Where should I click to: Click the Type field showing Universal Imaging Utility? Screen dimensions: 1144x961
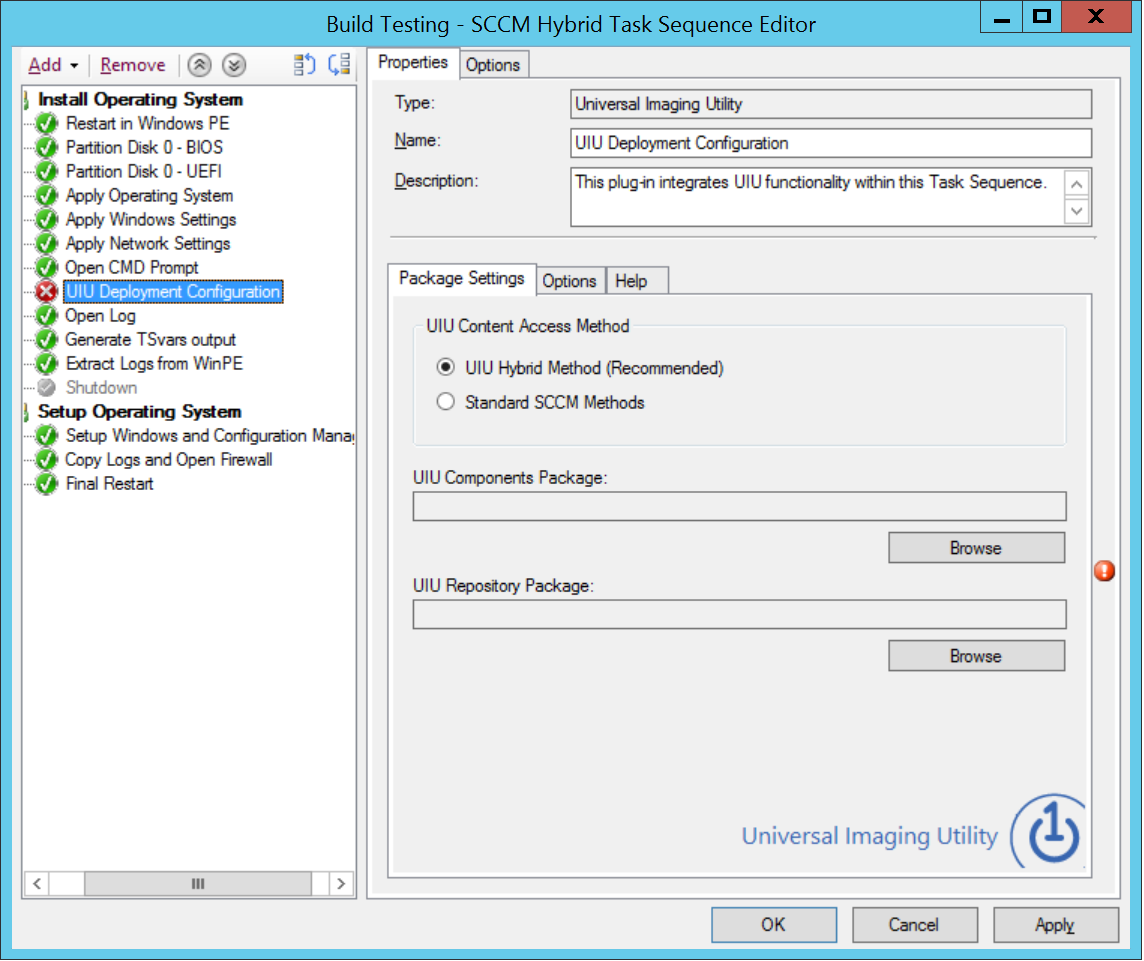coord(831,104)
